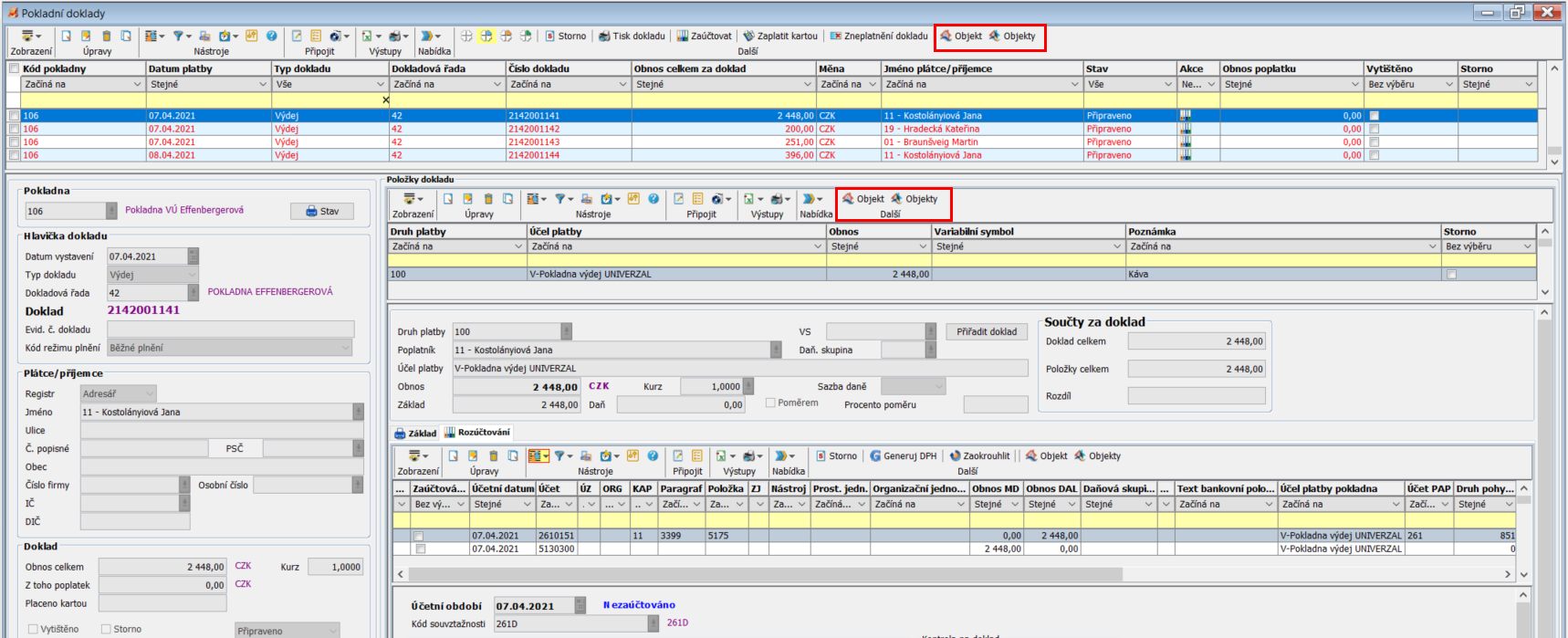Click Zneplatnění dokladu in the top toolbar
The height and width of the screenshot is (638, 1568).
879,37
